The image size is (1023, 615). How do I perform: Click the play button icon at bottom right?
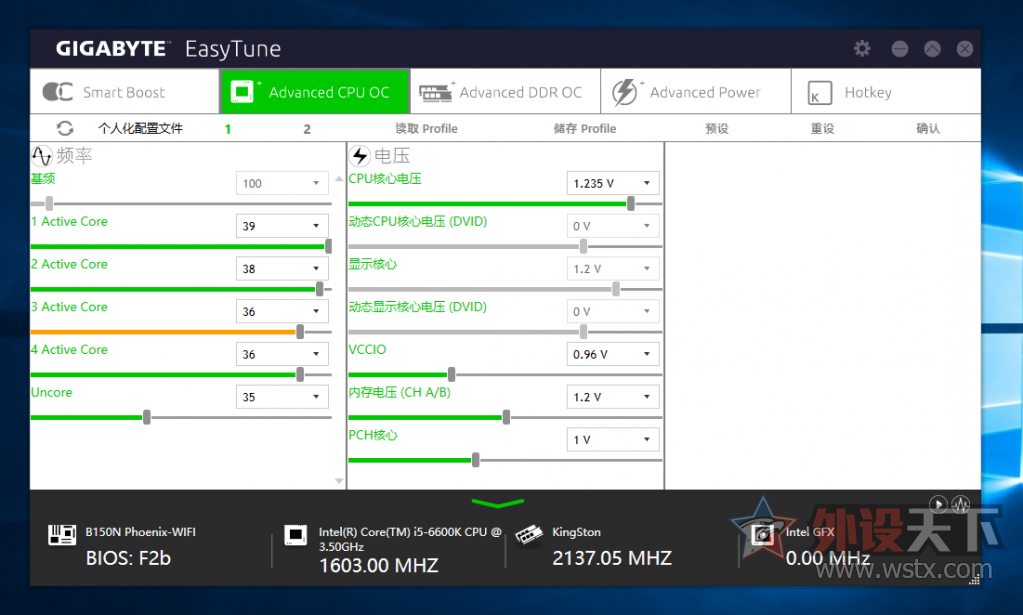(x=938, y=503)
